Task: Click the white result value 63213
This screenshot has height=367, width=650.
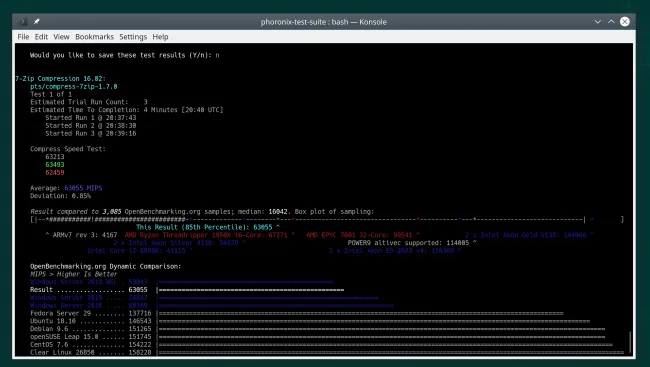Action: pyautogui.click(x=55, y=157)
